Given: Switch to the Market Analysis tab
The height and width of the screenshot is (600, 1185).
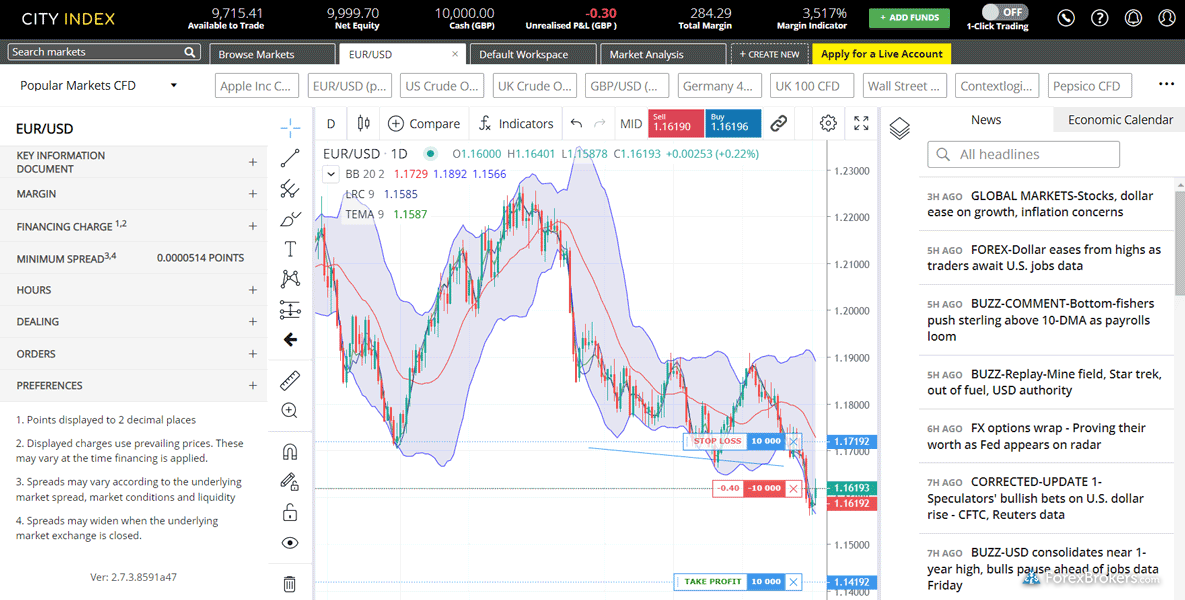Looking at the screenshot, I should (x=662, y=54).
